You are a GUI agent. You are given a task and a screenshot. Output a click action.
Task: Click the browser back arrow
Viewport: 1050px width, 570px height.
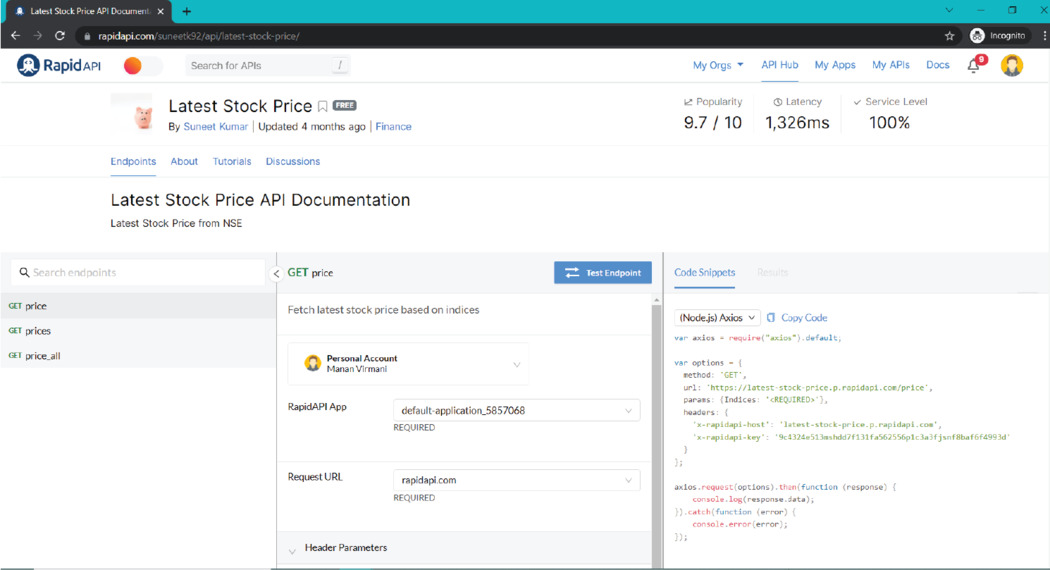15,35
